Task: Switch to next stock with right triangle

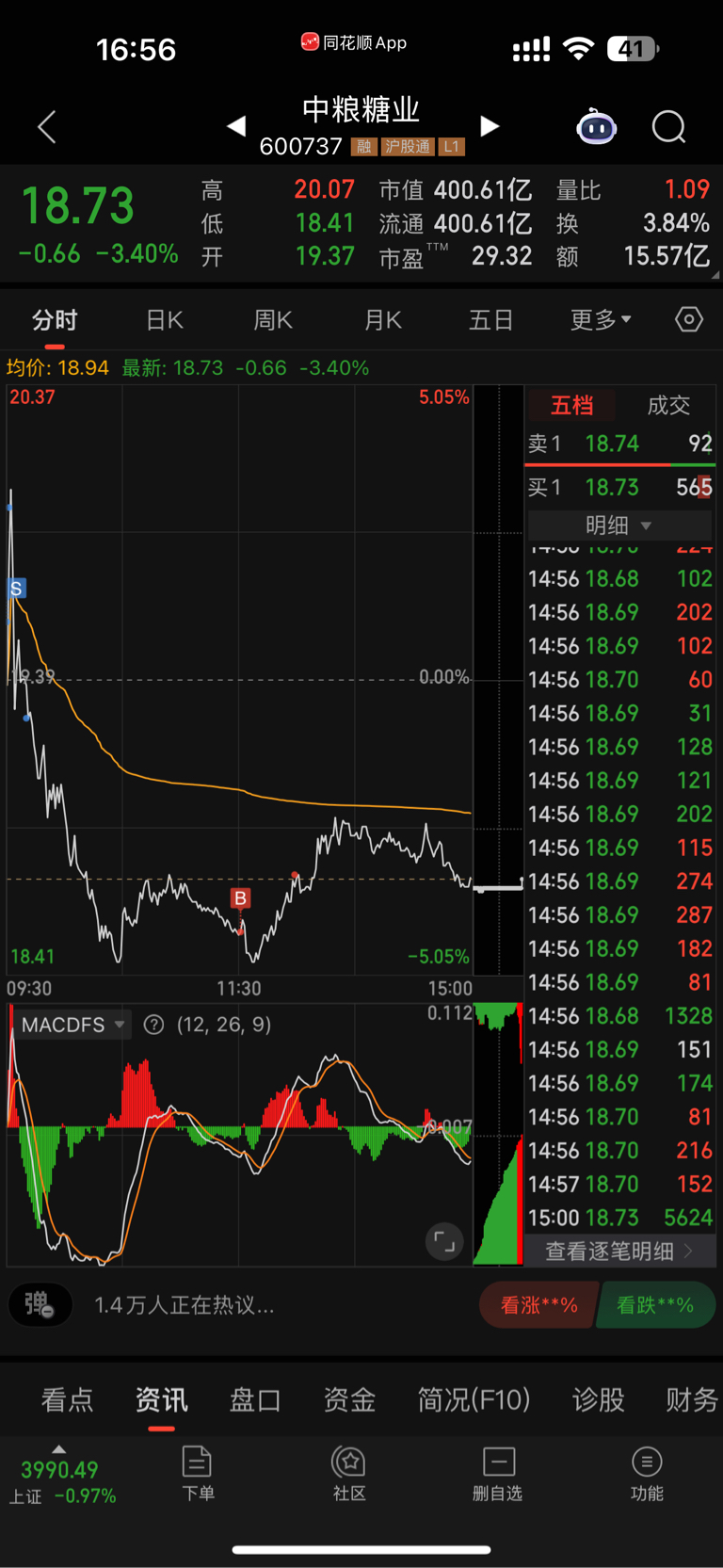Action: (x=490, y=125)
